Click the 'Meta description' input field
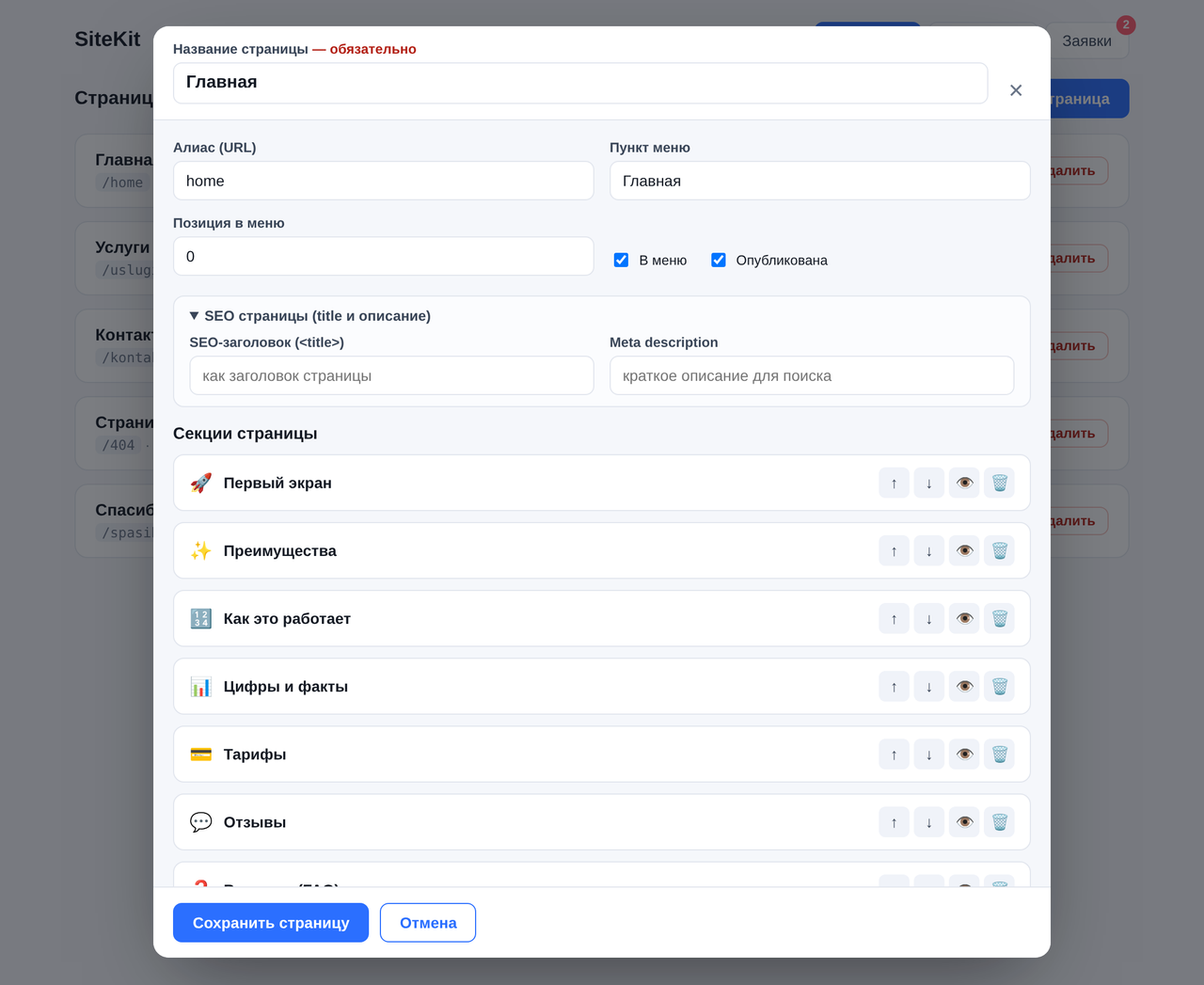This screenshot has height=985, width=1204. 812,375
